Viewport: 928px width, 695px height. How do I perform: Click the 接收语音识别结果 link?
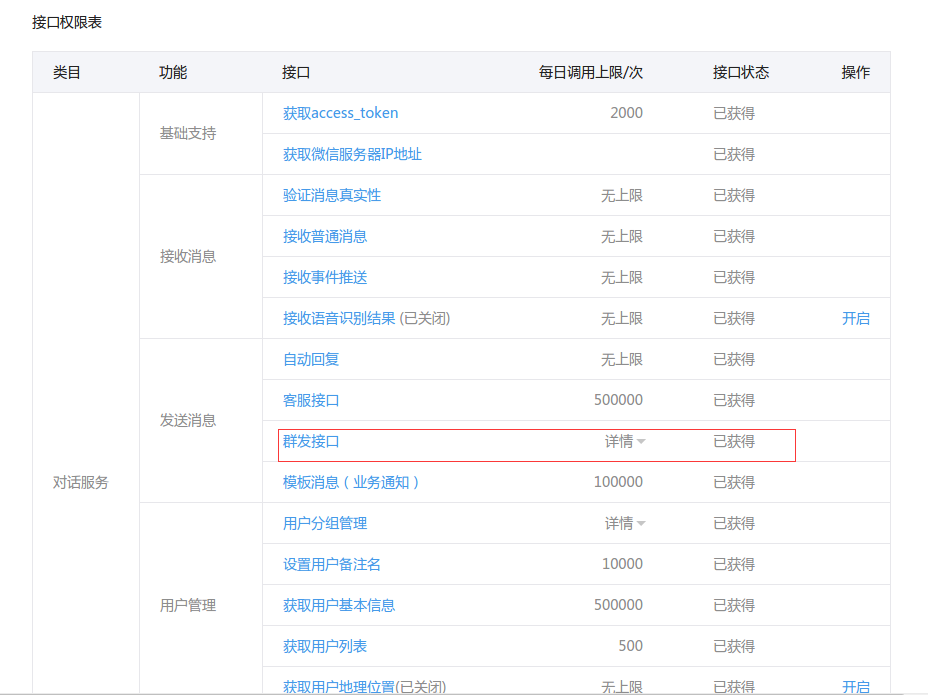[x=339, y=318]
